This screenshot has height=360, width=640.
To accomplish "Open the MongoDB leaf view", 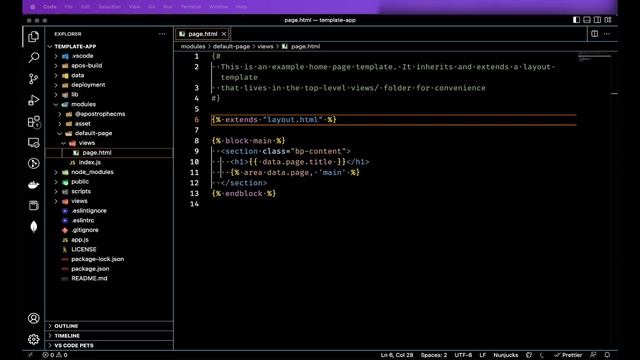I will click(33, 227).
